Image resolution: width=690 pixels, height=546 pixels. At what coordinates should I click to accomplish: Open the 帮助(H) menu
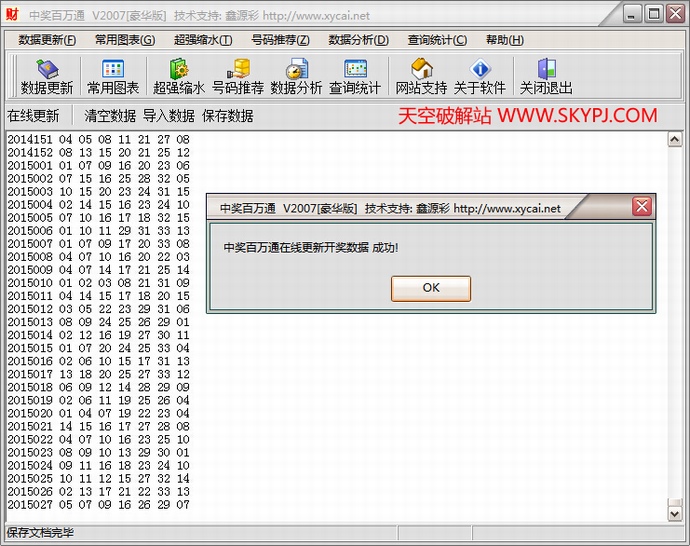coord(504,40)
